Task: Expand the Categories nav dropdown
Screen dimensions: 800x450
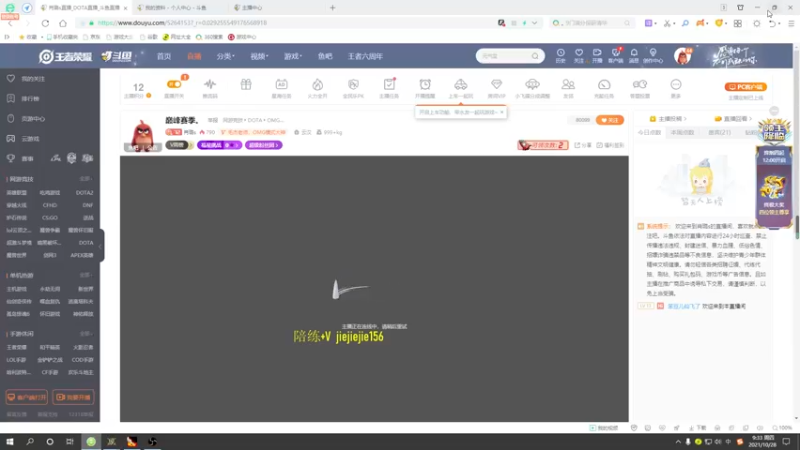Action: (226, 56)
